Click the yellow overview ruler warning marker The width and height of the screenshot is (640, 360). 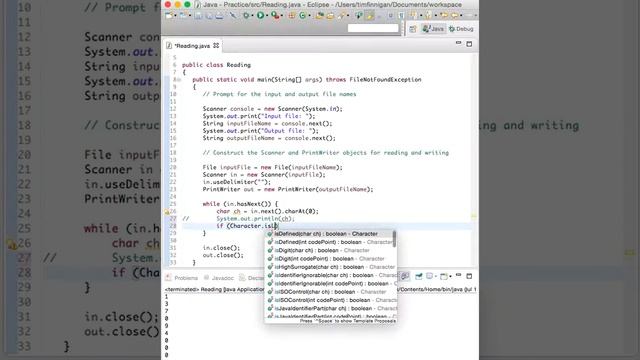click(473, 216)
